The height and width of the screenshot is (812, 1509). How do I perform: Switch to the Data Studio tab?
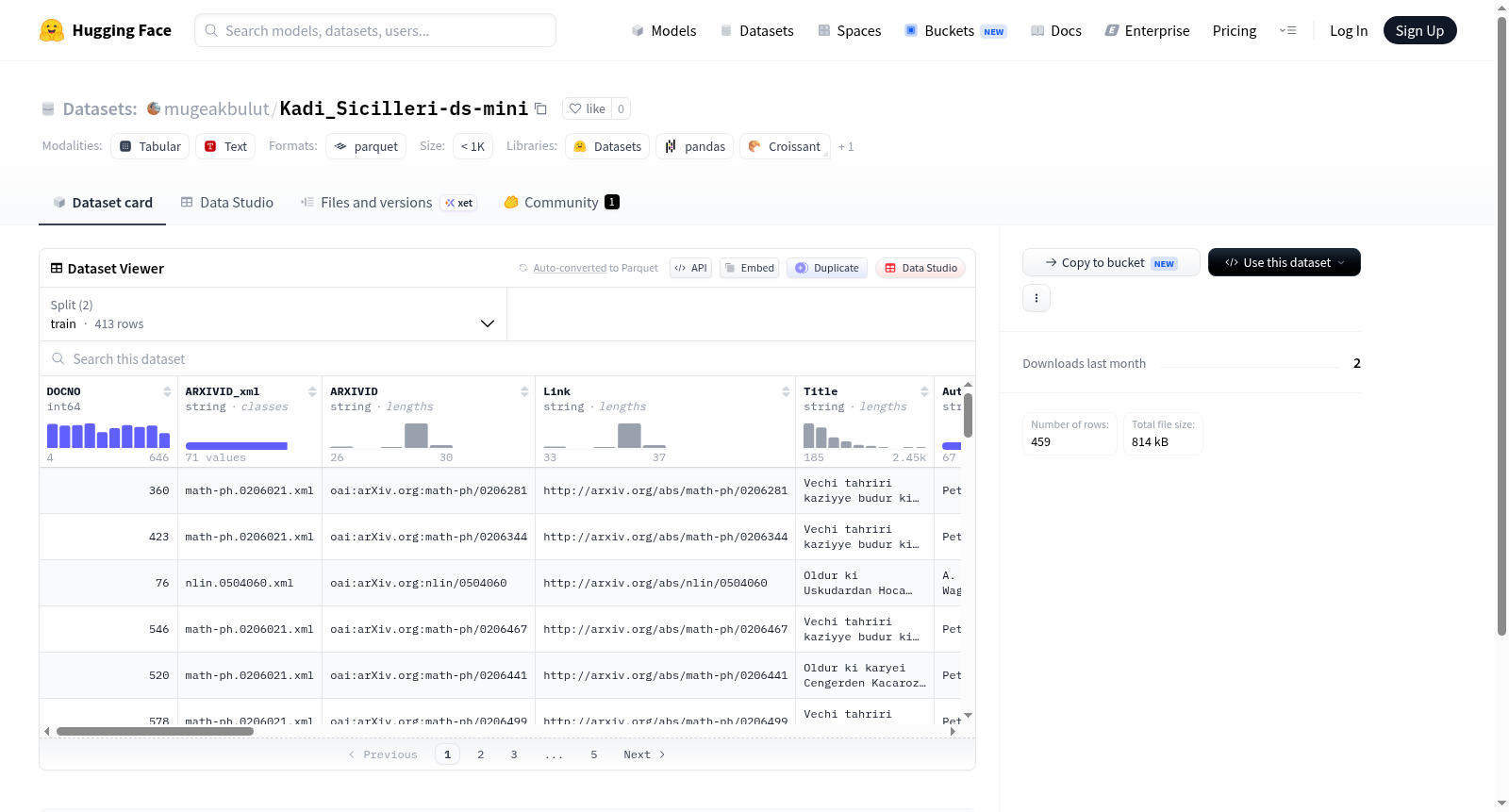[x=227, y=202]
